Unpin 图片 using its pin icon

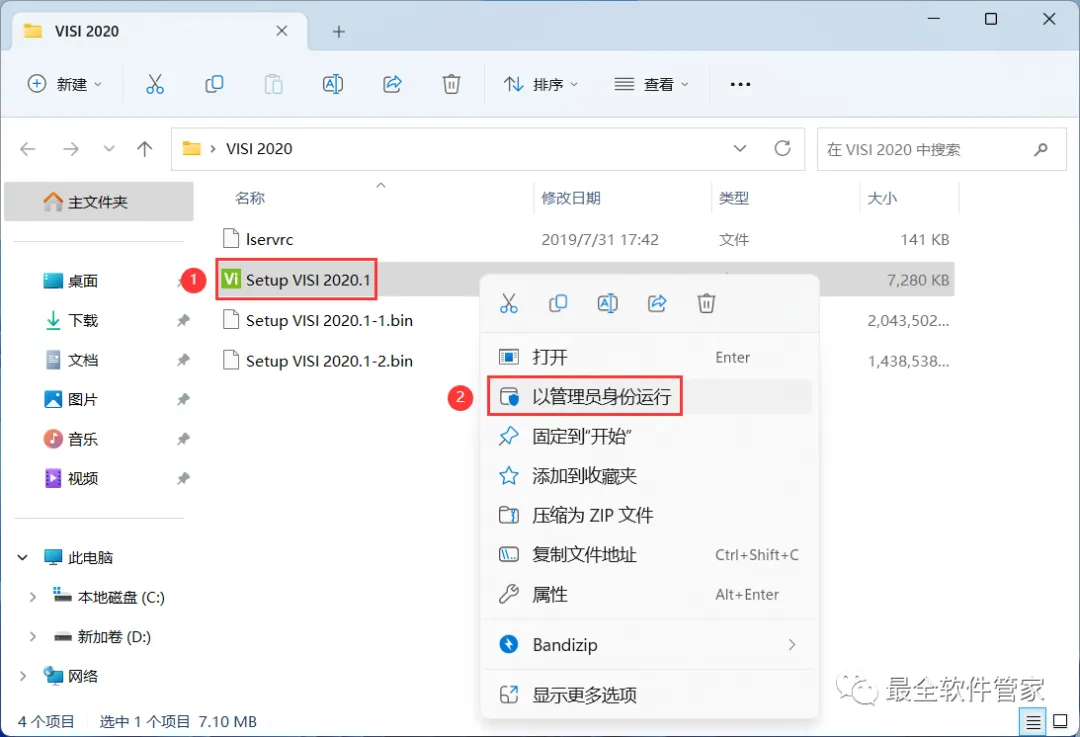pos(183,399)
